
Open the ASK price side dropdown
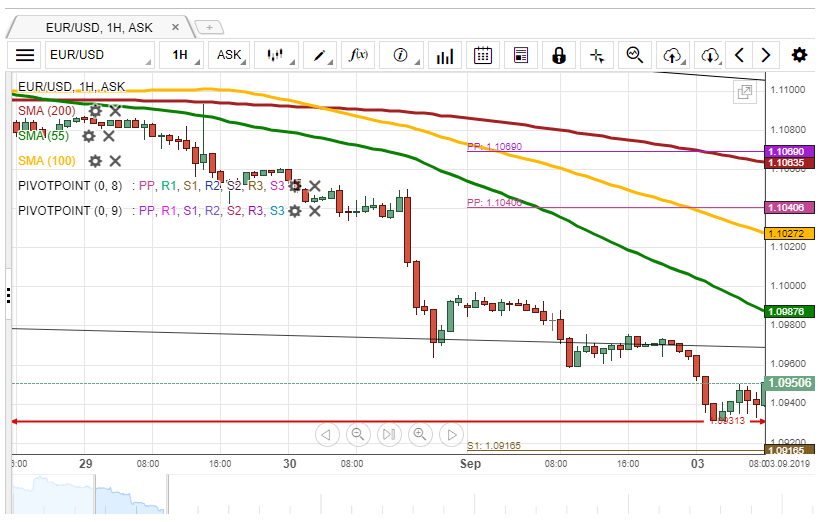(229, 55)
